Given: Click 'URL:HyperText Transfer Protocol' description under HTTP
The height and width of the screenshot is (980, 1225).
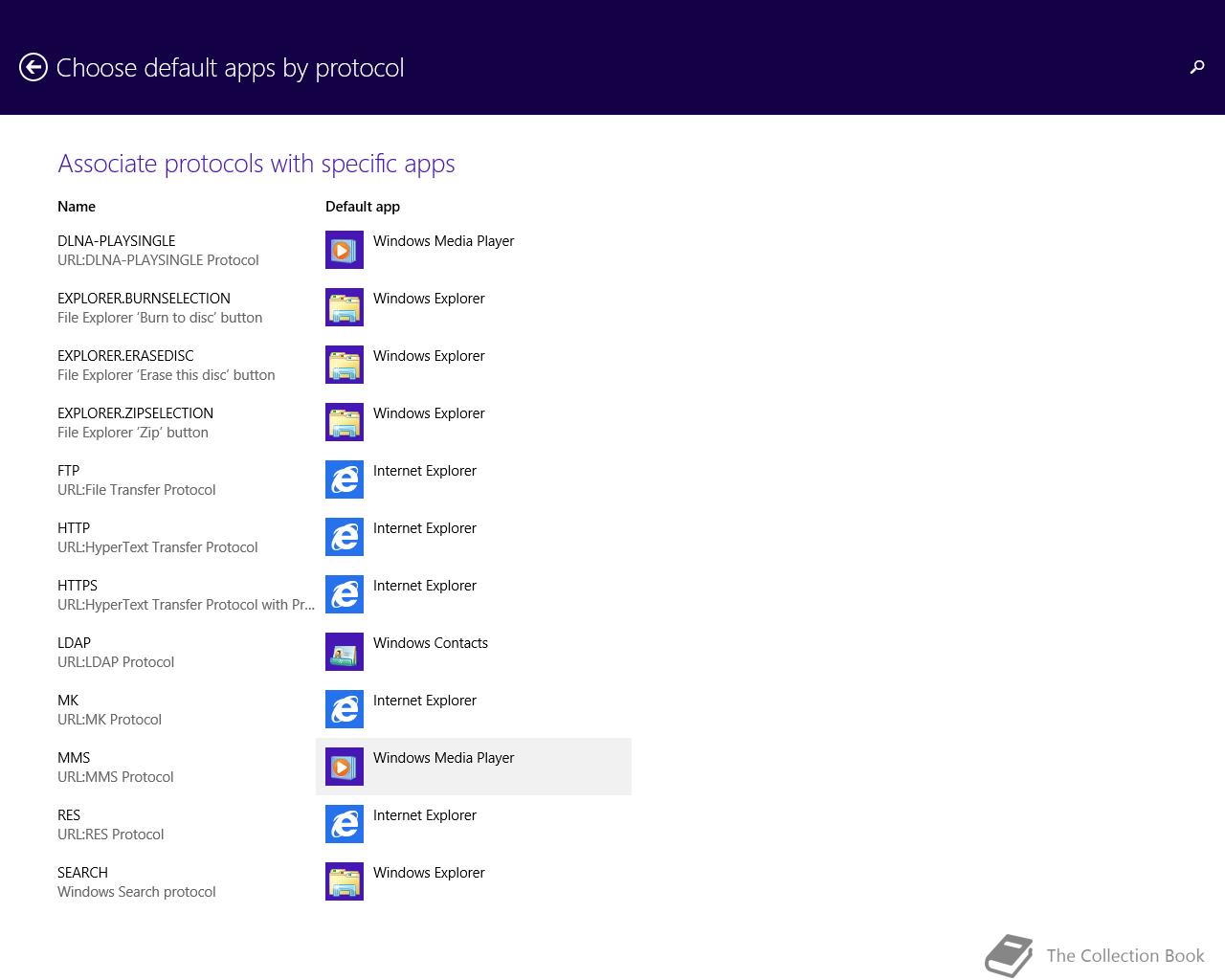Looking at the screenshot, I should pyautogui.click(x=158, y=547).
